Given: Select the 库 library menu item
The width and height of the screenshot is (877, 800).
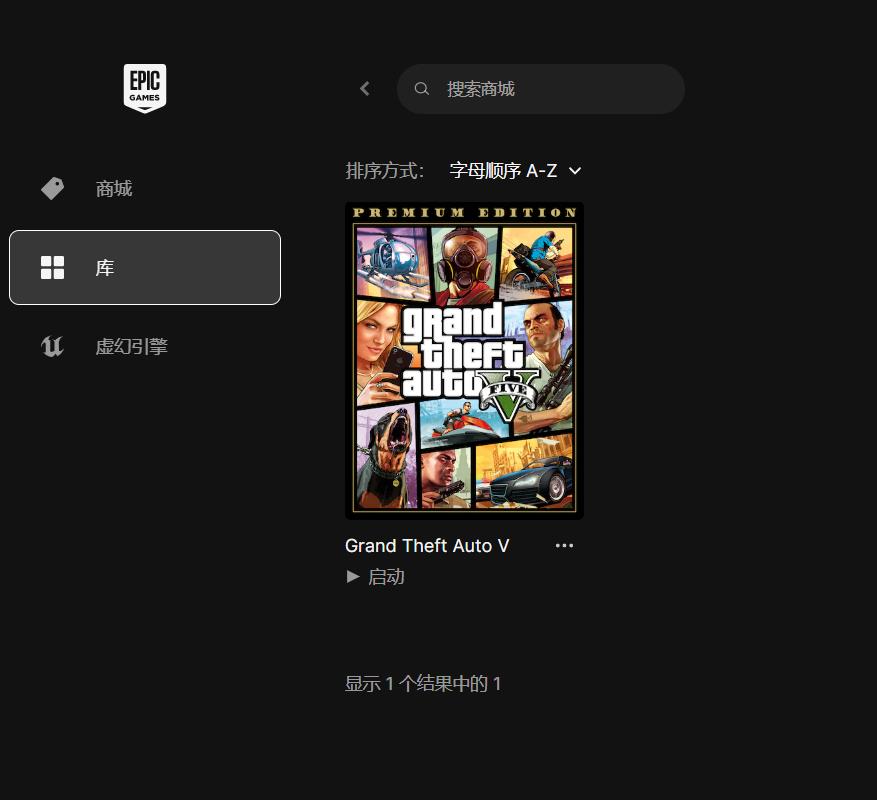Looking at the screenshot, I should pos(145,267).
